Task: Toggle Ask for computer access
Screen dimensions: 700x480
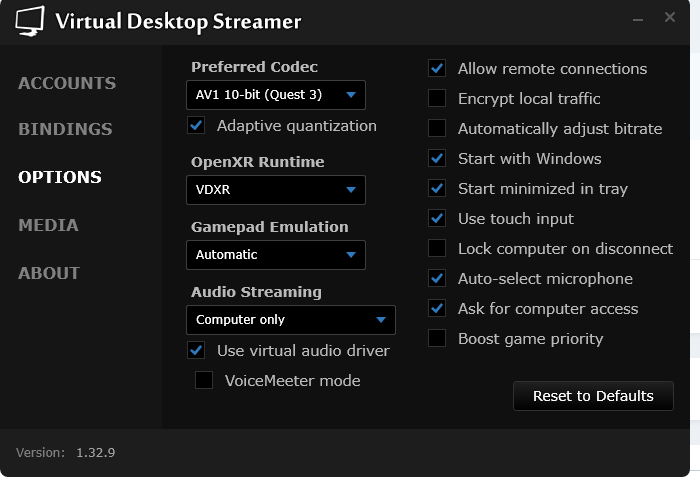Action: click(437, 309)
